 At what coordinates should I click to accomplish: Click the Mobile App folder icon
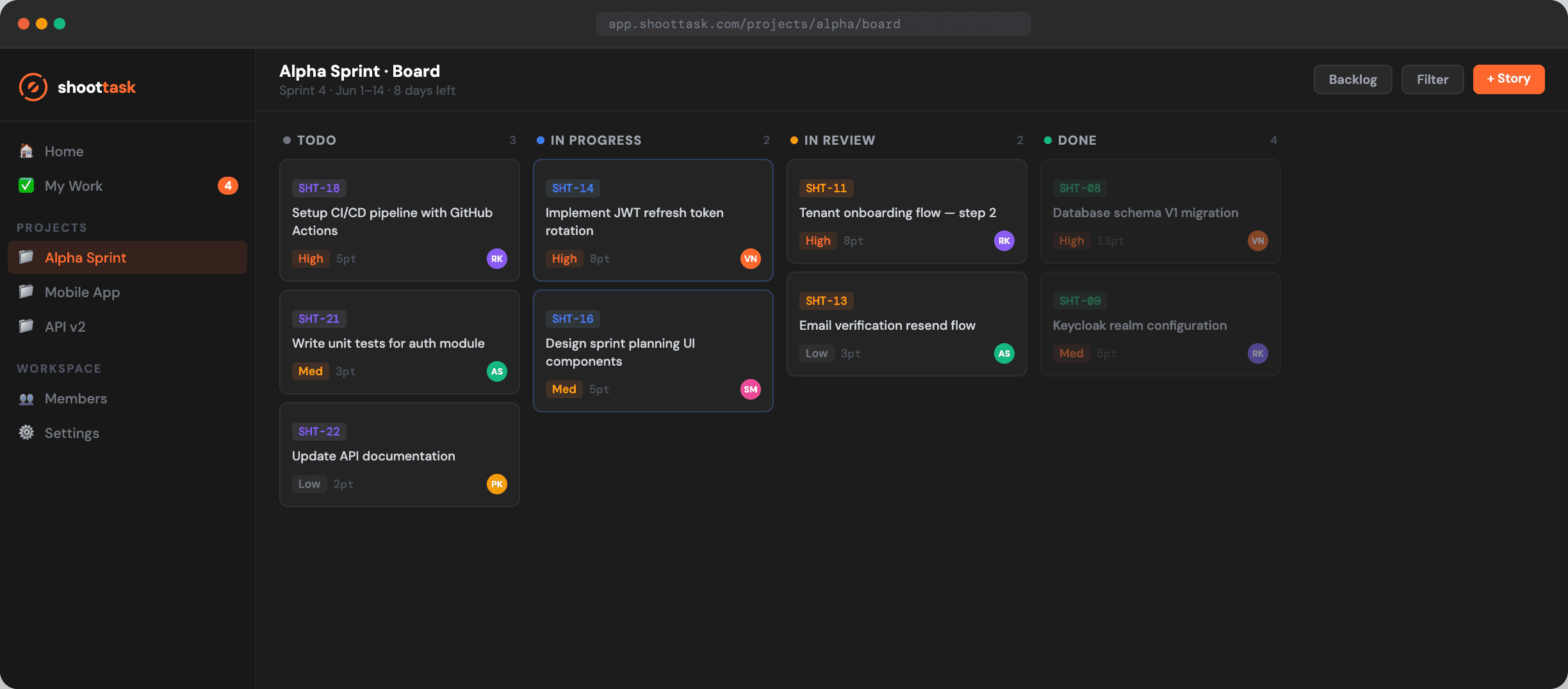(26, 292)
